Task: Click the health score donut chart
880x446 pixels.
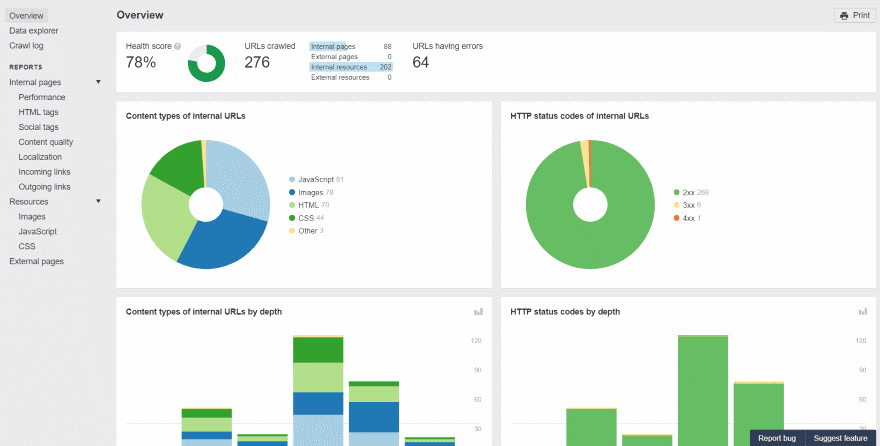Action: 207,64
